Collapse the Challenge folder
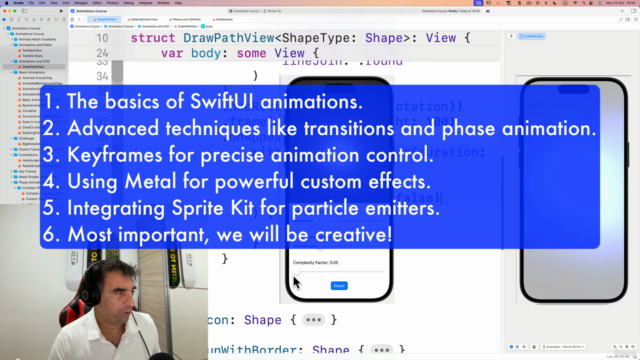The width and height of the screenshot is (640, 360). click(12, 138)
